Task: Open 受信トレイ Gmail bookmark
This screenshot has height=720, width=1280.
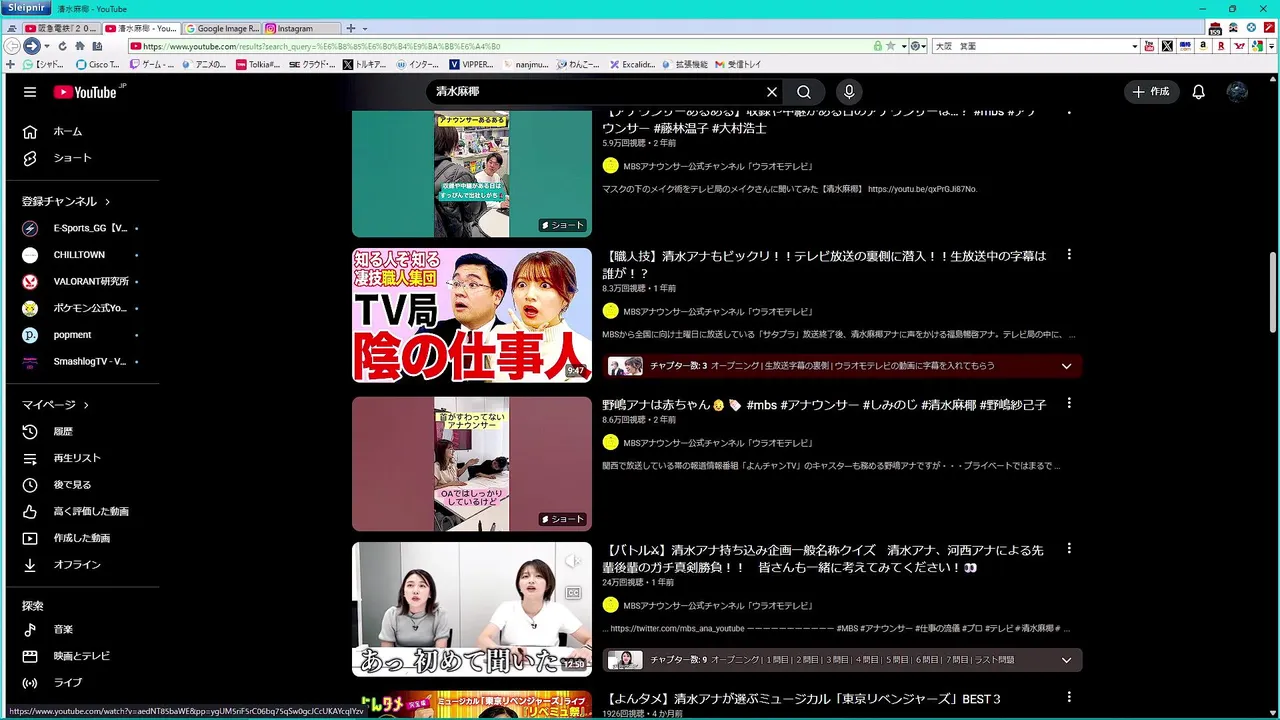Action: pyautogui.click(x=738, y=64)
